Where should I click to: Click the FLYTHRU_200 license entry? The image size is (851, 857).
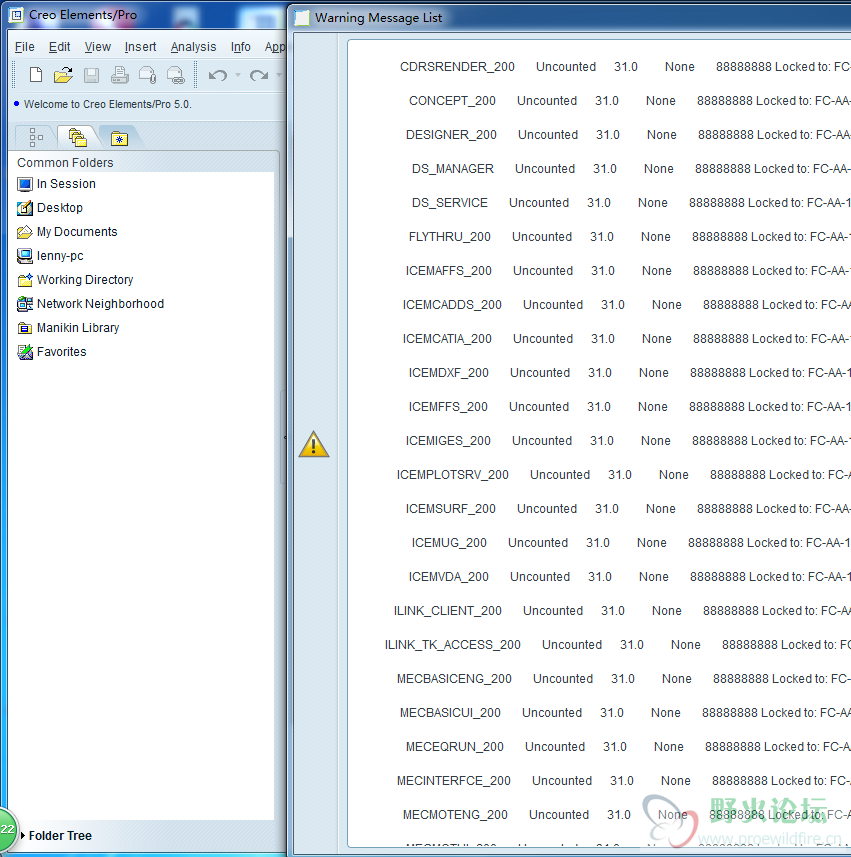(x=449, y=237)
